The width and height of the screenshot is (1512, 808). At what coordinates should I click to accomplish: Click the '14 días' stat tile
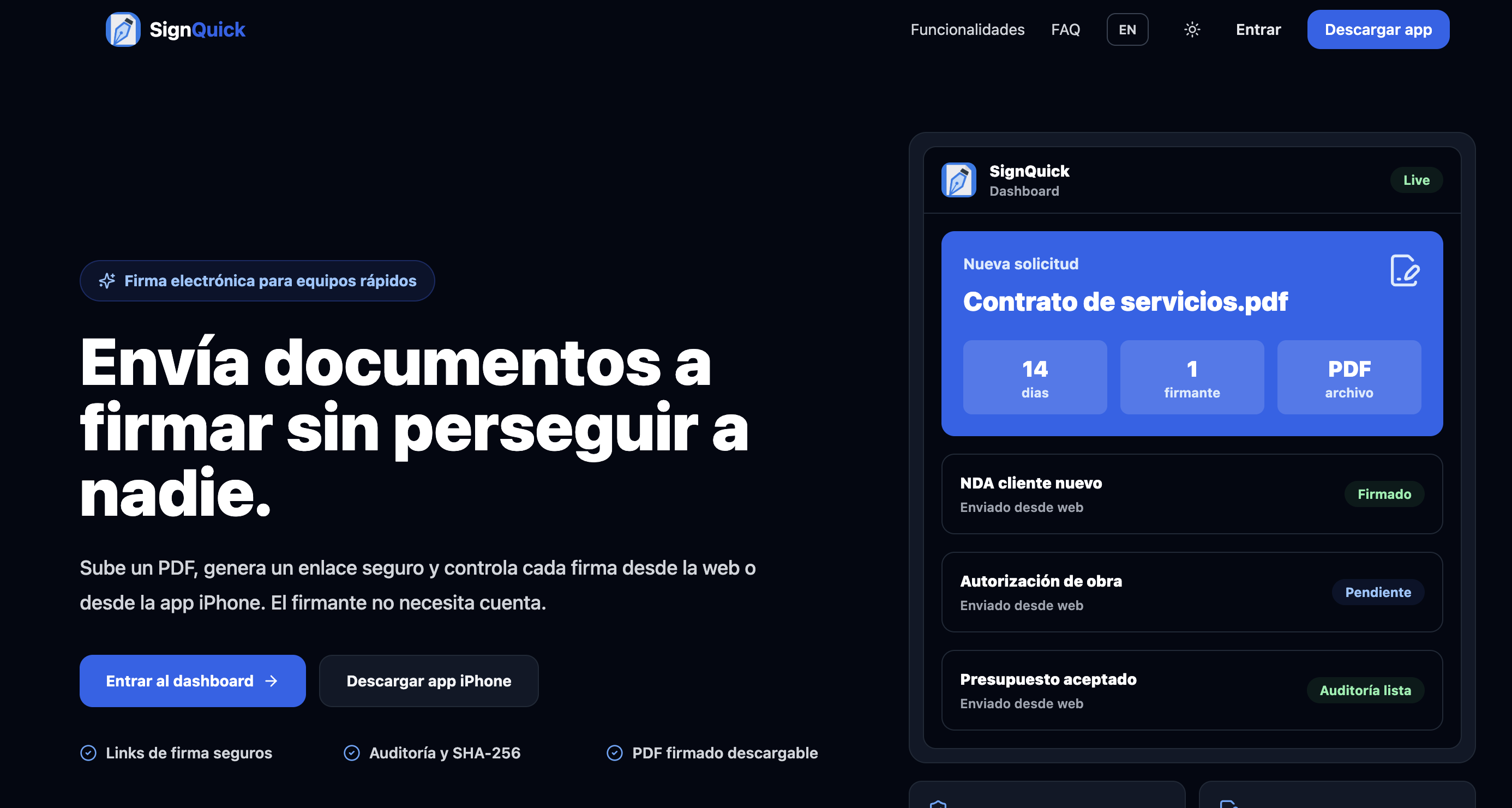(x=1035, y=377)
